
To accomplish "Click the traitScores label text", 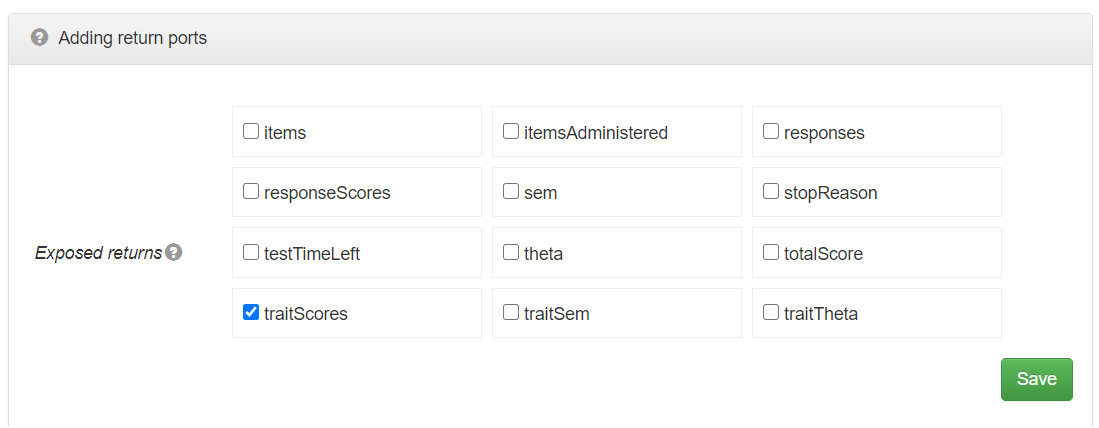I will click(x=306, y=314).
